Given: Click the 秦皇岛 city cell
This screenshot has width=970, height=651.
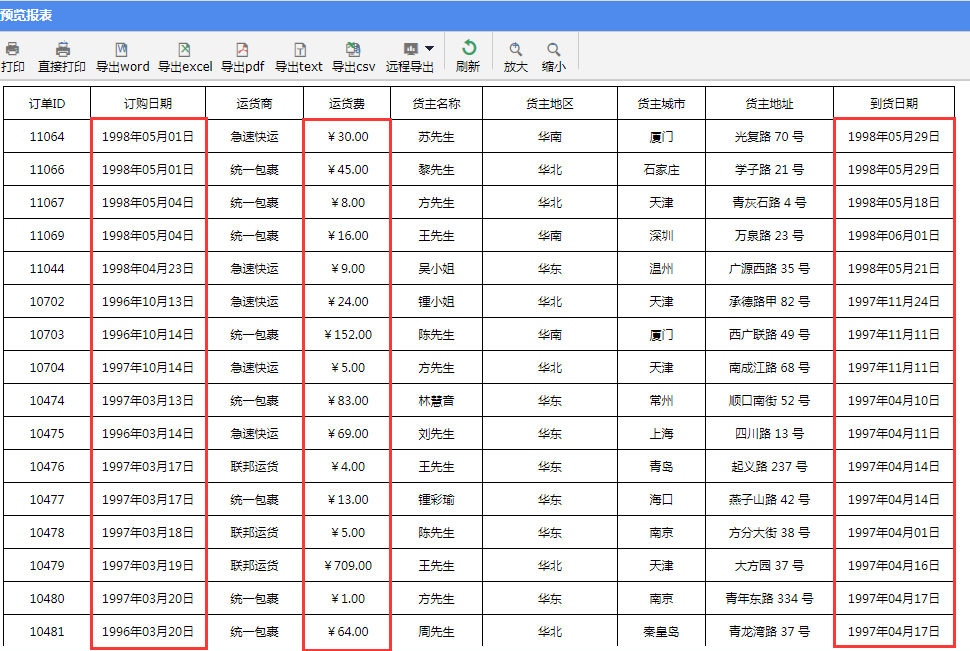Looking at the screenshot, I should 661,632.
